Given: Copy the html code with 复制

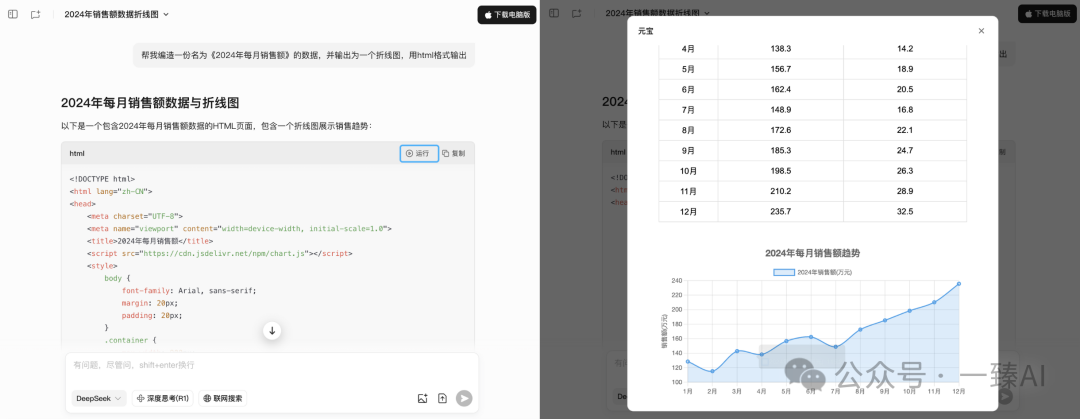Looking at the screenshot, I should tap(453, 153).
